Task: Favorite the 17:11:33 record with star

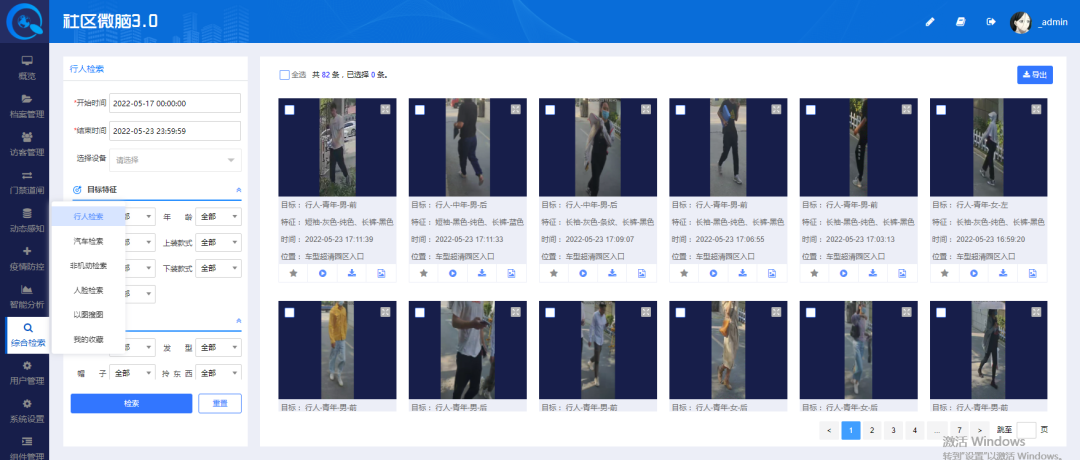Action: [x=424, y=273]
